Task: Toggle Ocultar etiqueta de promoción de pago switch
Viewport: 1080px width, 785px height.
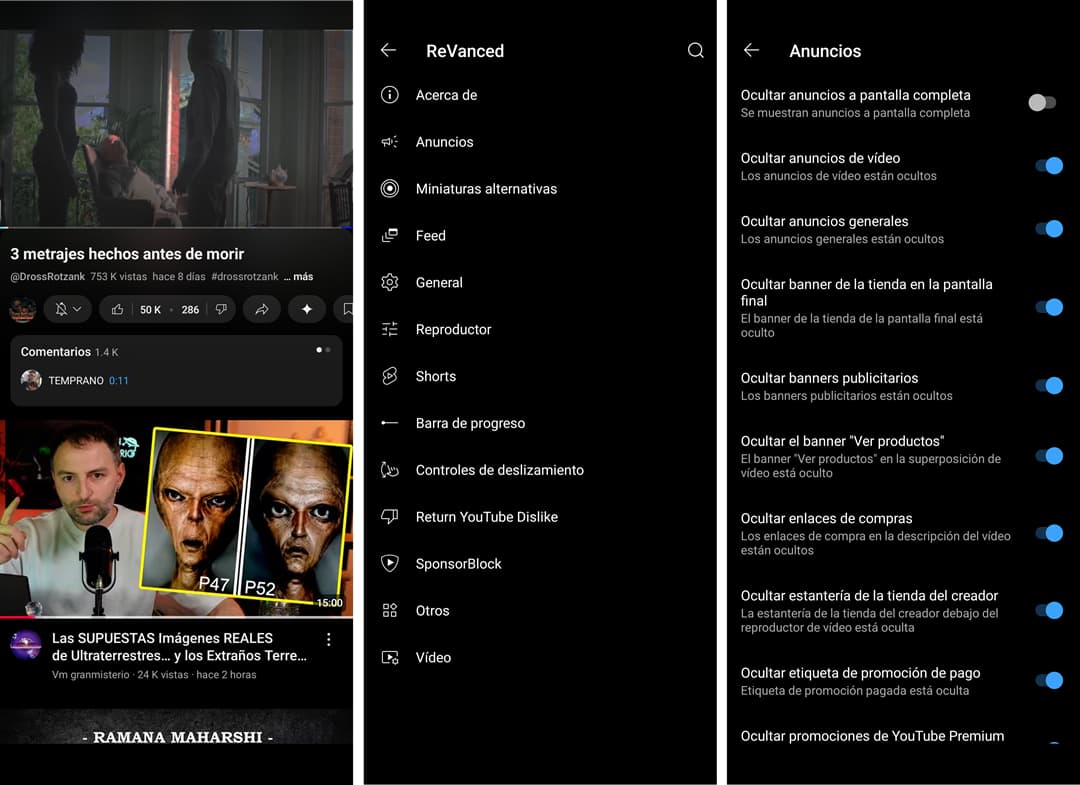Action: pos(1049,680)
